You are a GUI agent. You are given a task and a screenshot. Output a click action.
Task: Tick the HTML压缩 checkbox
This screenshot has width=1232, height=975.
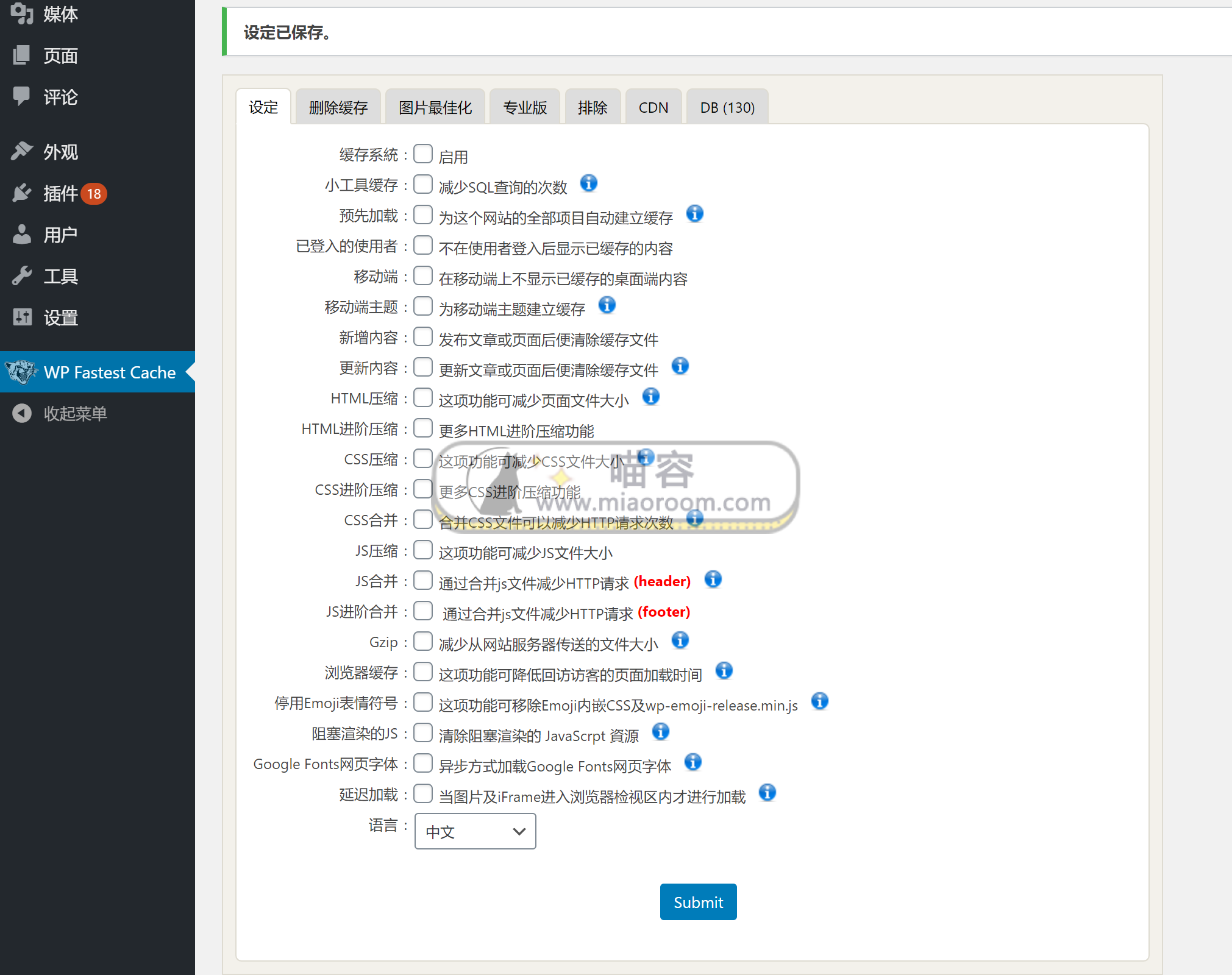(423, 397)
